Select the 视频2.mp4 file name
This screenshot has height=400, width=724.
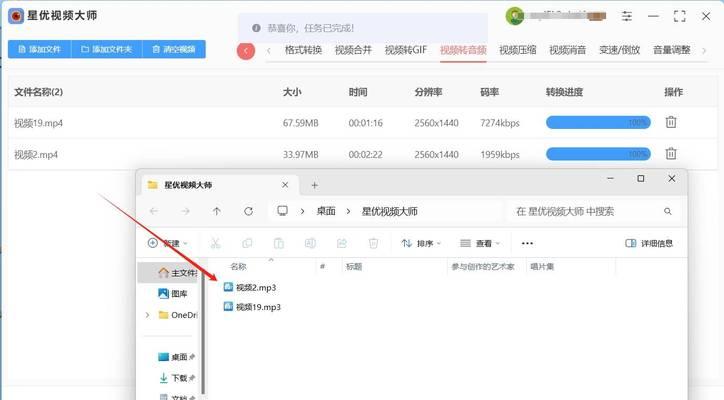tap(36, 155)
